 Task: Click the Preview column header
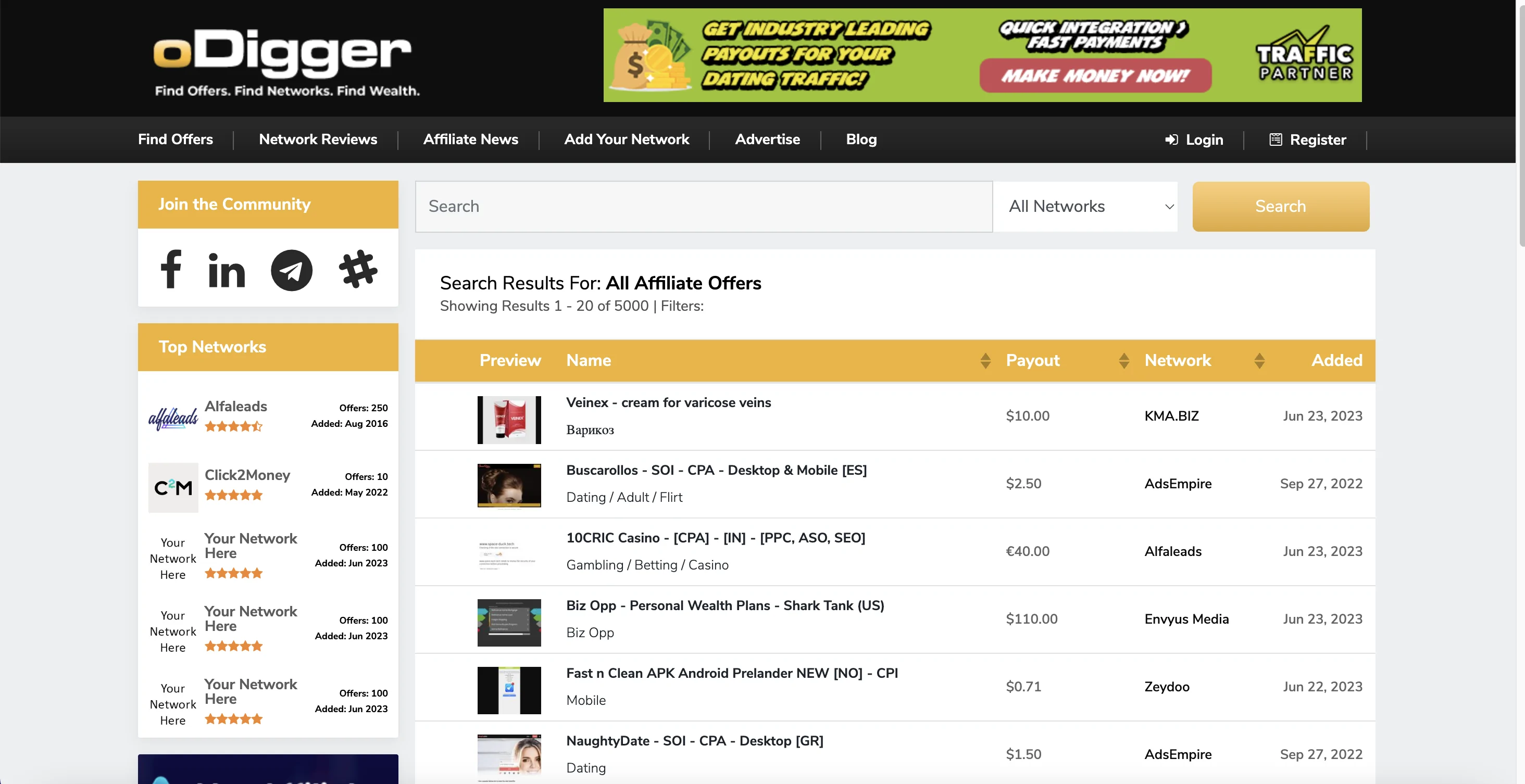pyautogui.click(x=510, y=360)
